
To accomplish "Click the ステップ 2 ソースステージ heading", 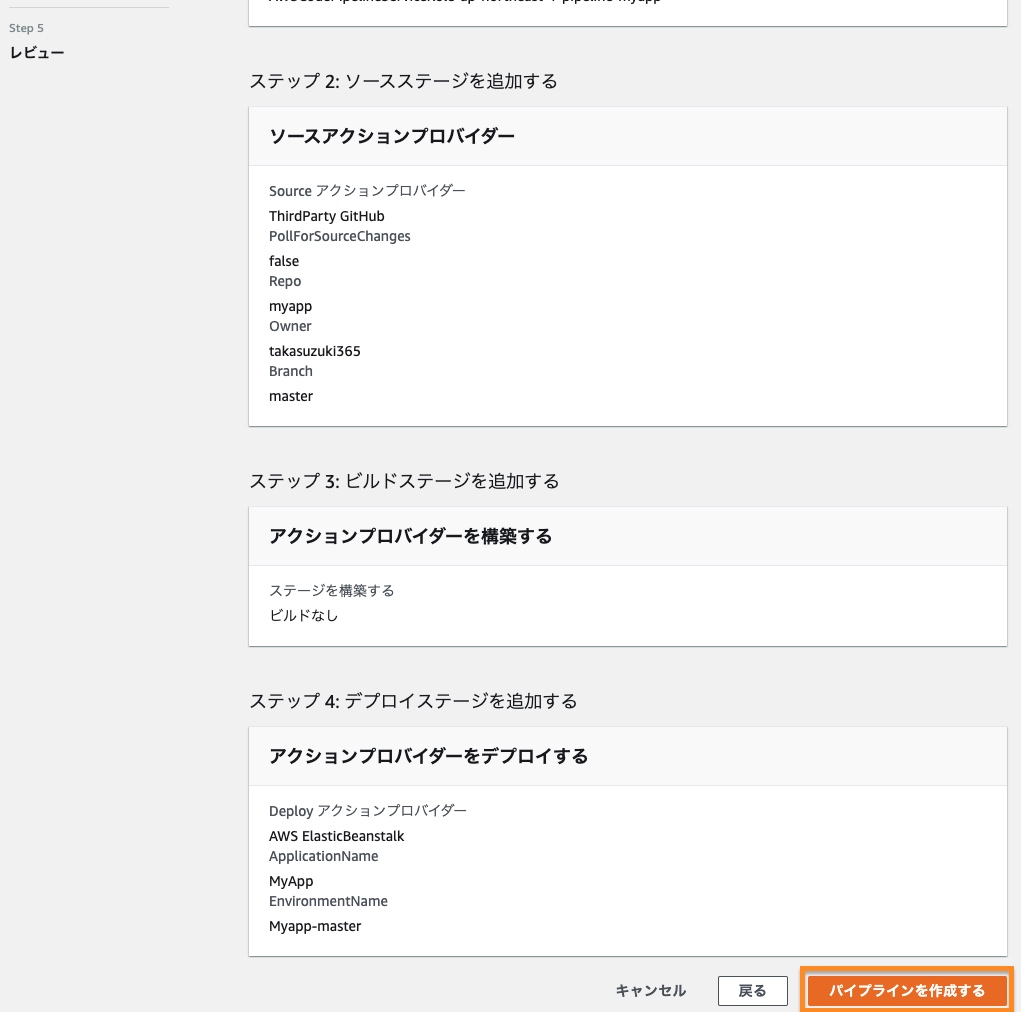I will pyautogui.click(x=403, y=81).
